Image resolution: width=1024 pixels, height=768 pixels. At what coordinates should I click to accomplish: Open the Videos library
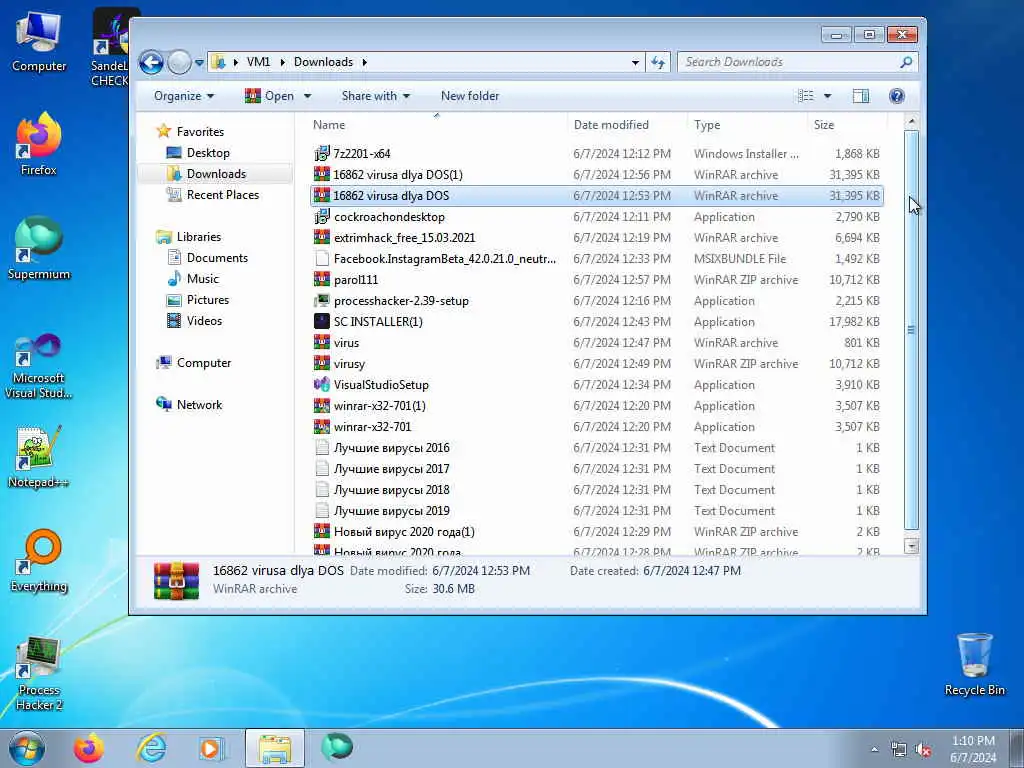(195, 321)
